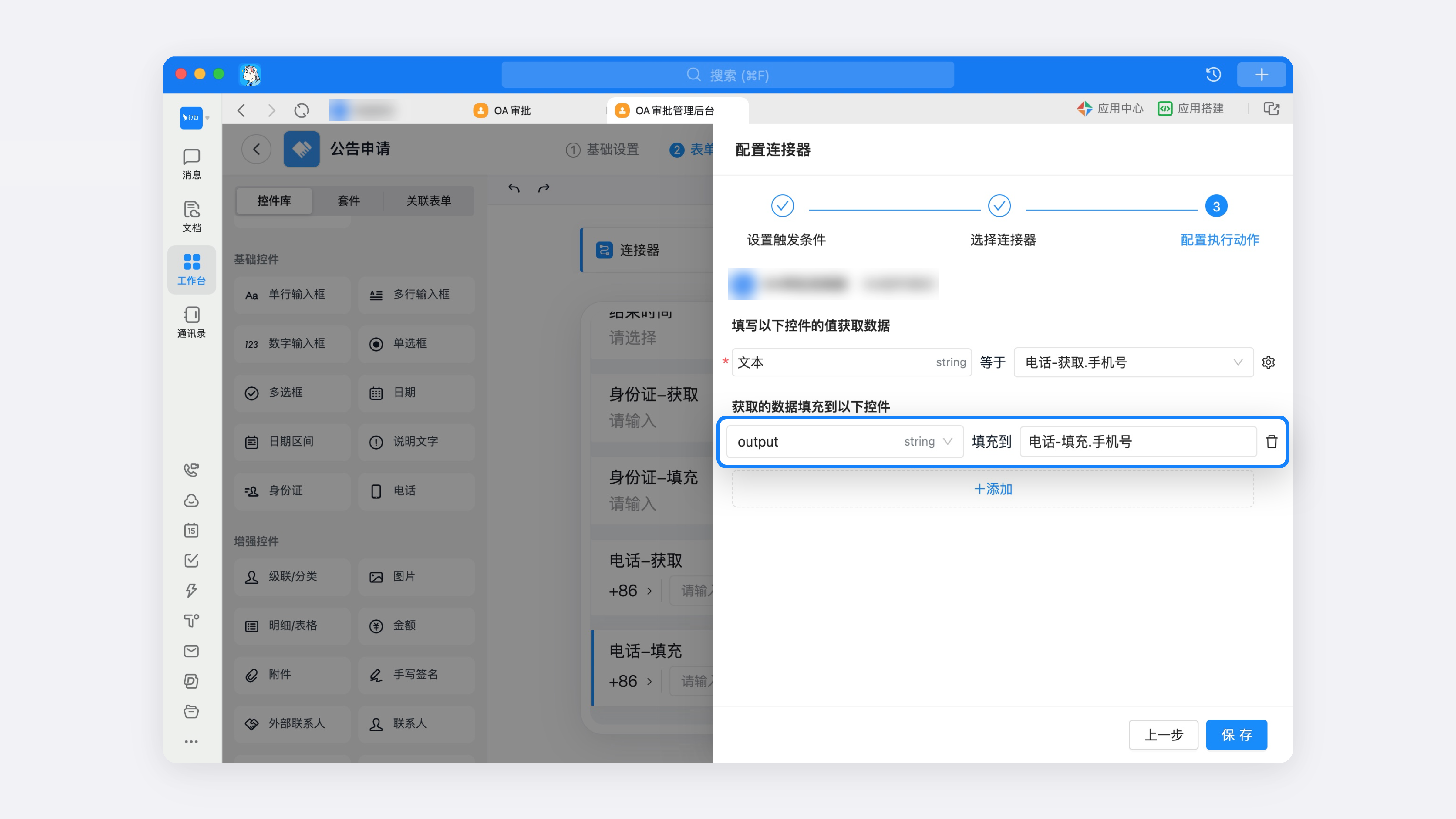The width and height of the screenshot is (1456, 819).
Task: Click the mail icon in left sidebar
Action: 191,651
